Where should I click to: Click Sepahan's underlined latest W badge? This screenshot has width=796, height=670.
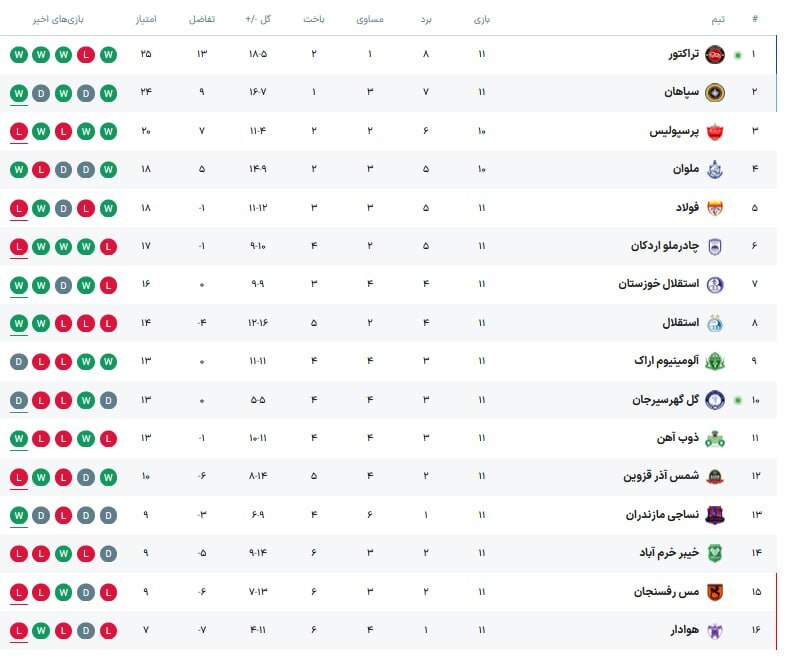point(19,93)
